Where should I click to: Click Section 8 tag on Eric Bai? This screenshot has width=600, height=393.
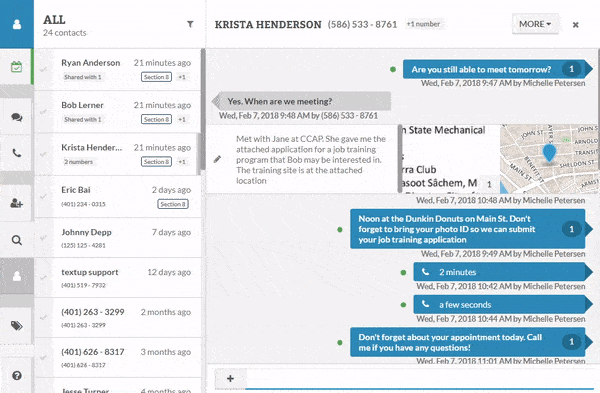[173, 204]
